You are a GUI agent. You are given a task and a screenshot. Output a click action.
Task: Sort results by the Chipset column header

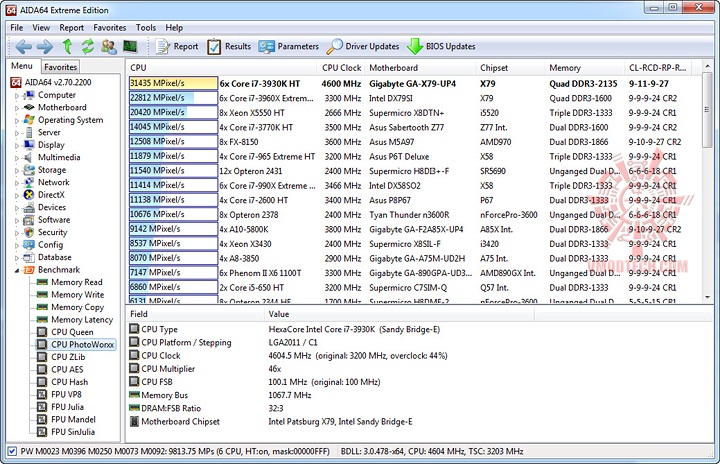(x=510, y=68)
